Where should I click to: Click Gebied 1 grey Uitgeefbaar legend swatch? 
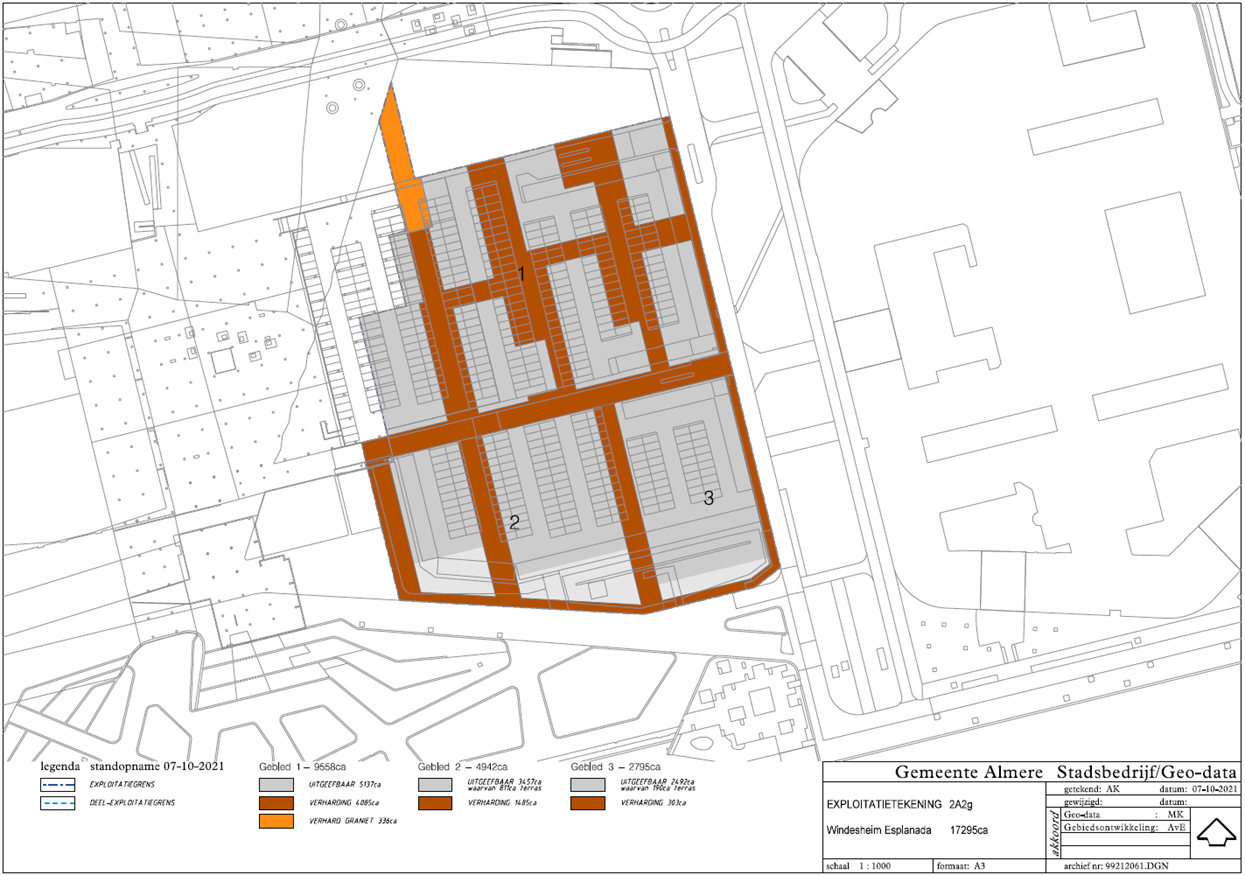276,785
